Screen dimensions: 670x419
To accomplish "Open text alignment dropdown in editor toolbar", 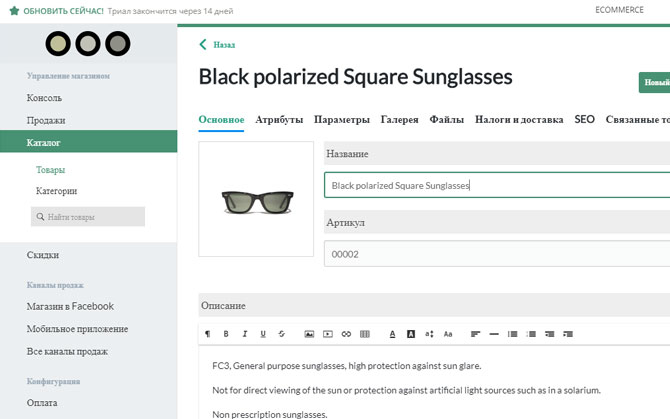I will (476, 333).
